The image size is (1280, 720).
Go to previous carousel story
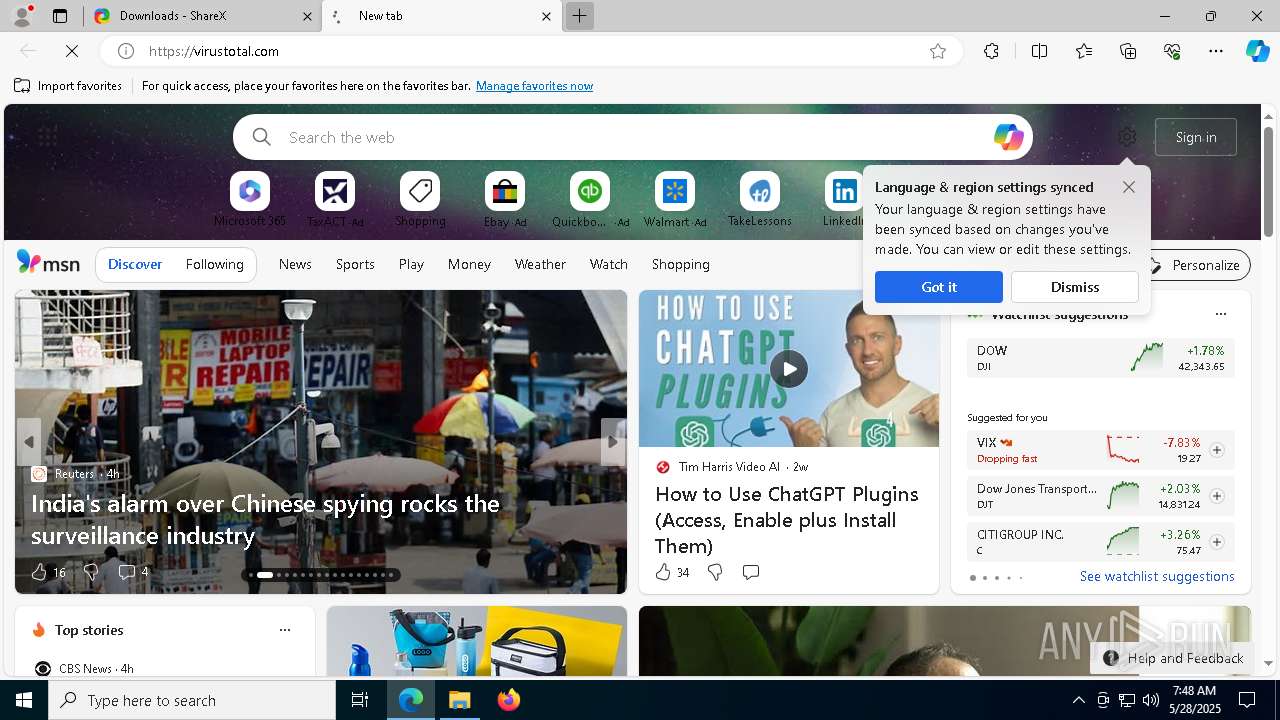click(29, 441)
